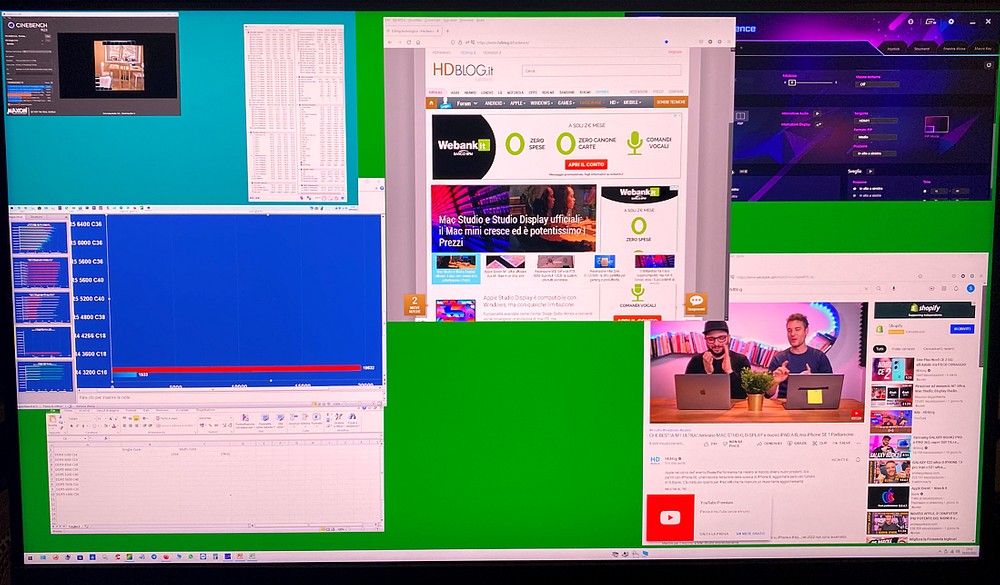Click the blue Shopify 'Iscriviti' button
Image resolution: width=1000 pixels, height=585 pixels.
click(962, 329)
